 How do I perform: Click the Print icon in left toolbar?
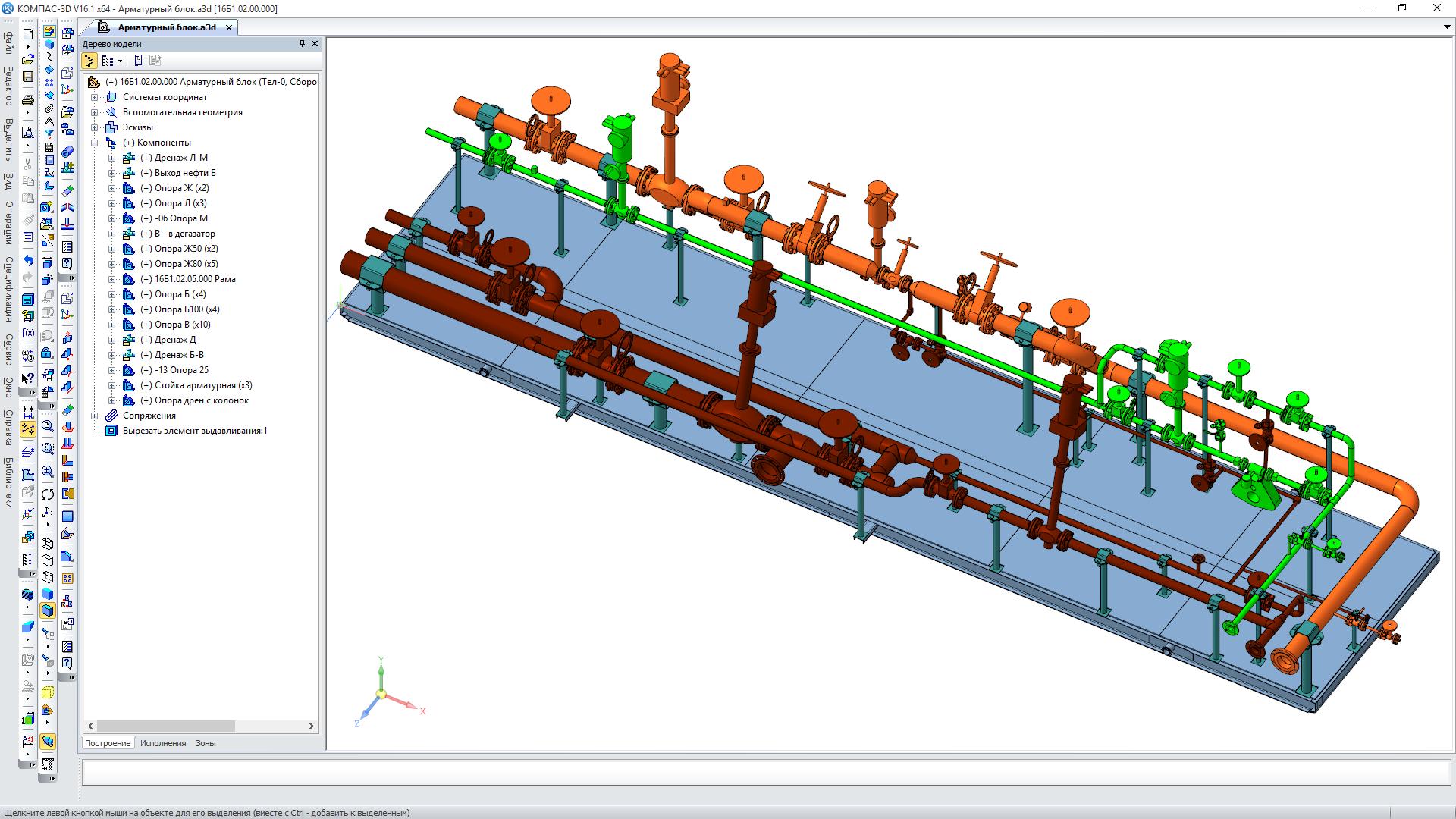tap(28, 101)
